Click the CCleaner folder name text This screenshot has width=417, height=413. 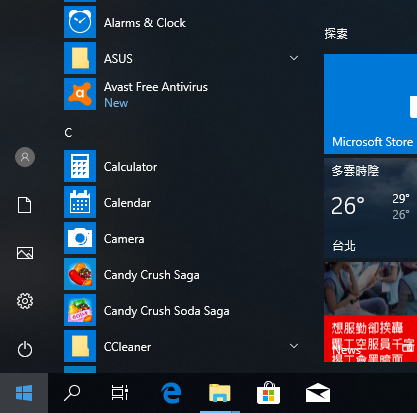coord(127,347)
